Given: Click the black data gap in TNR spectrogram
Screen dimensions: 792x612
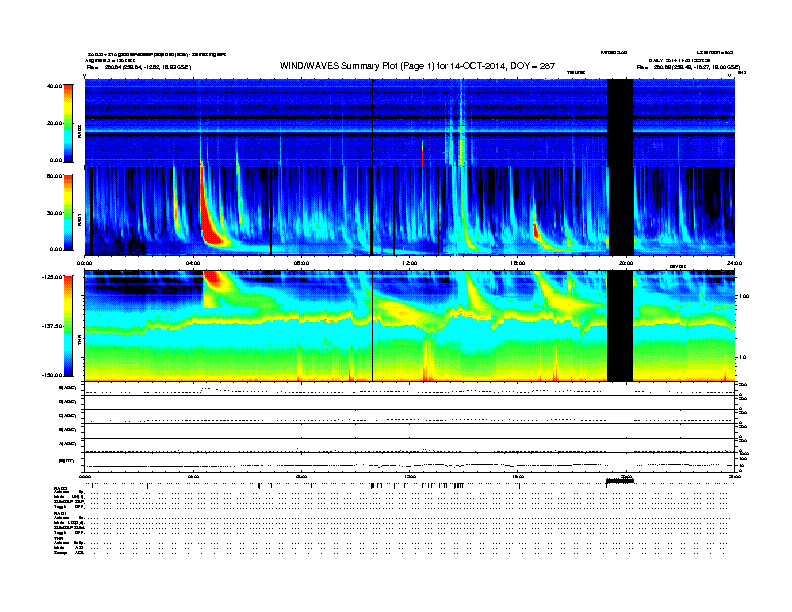Looking at the screenshot, I should click(620, 326).
